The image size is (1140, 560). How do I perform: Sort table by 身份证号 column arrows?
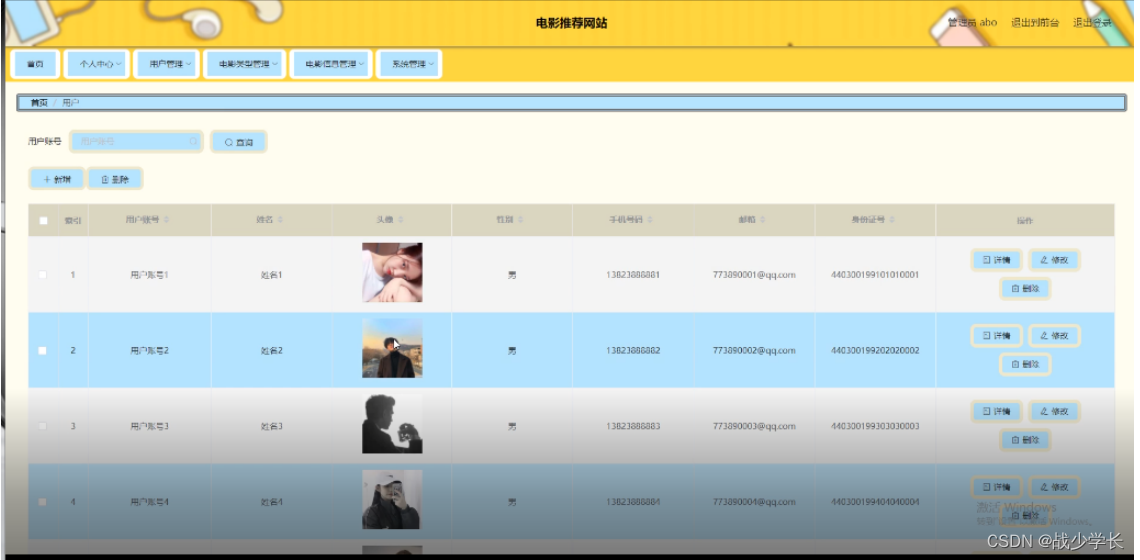892,220
